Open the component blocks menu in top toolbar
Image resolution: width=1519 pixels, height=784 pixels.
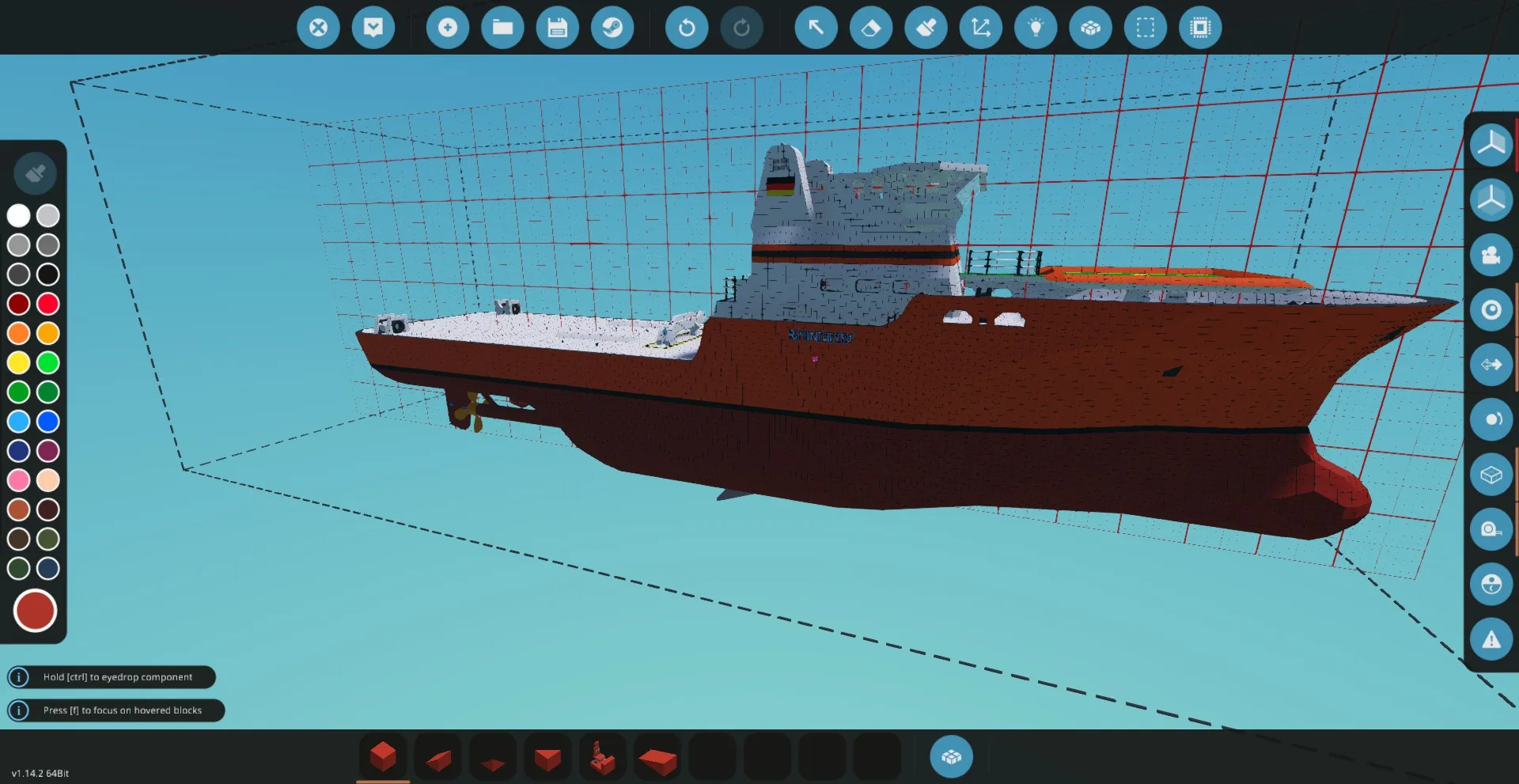(1090, 28)
